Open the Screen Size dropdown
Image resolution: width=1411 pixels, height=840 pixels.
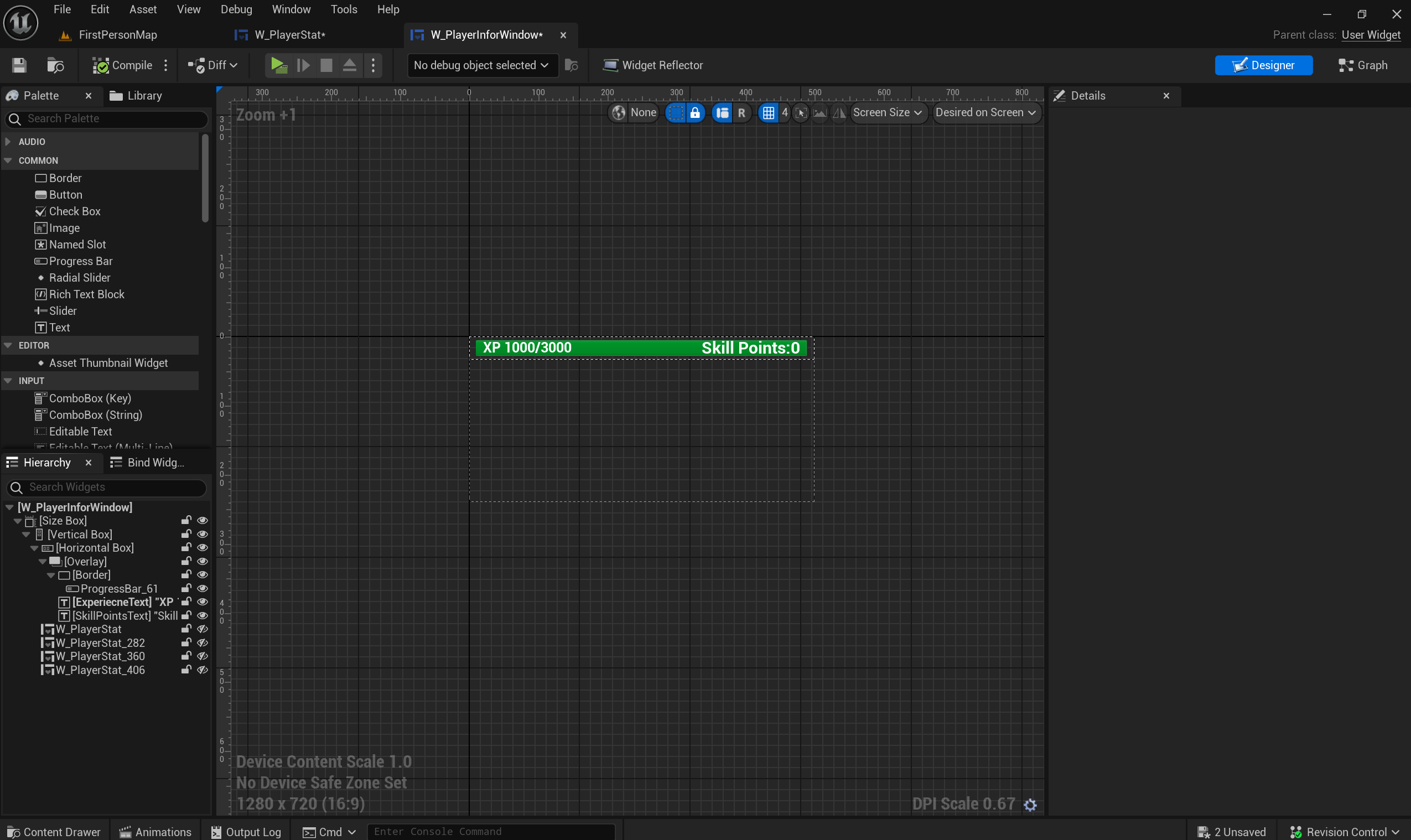point(888,113)
